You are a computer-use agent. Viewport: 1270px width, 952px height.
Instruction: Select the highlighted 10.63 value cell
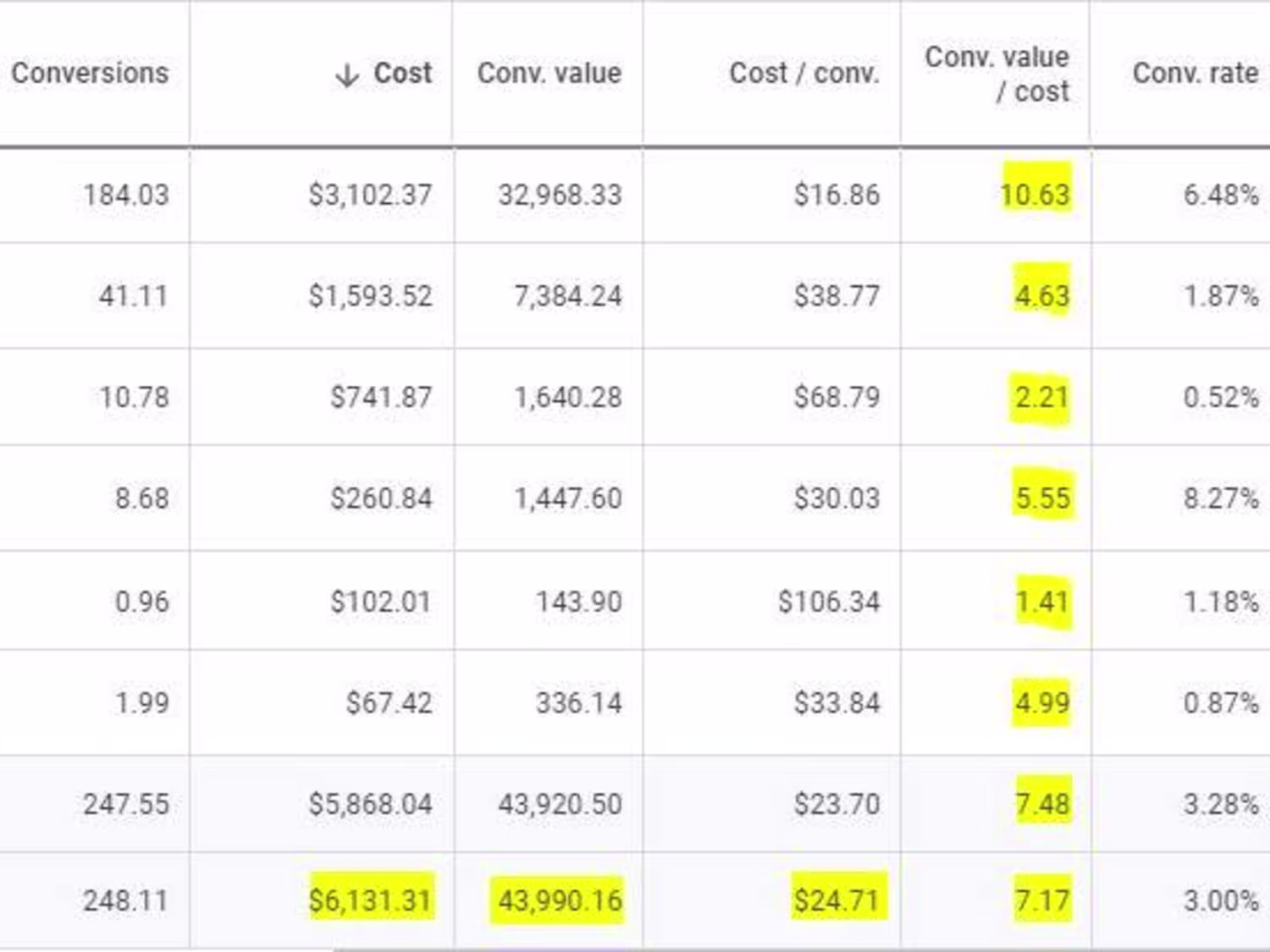1035,195
